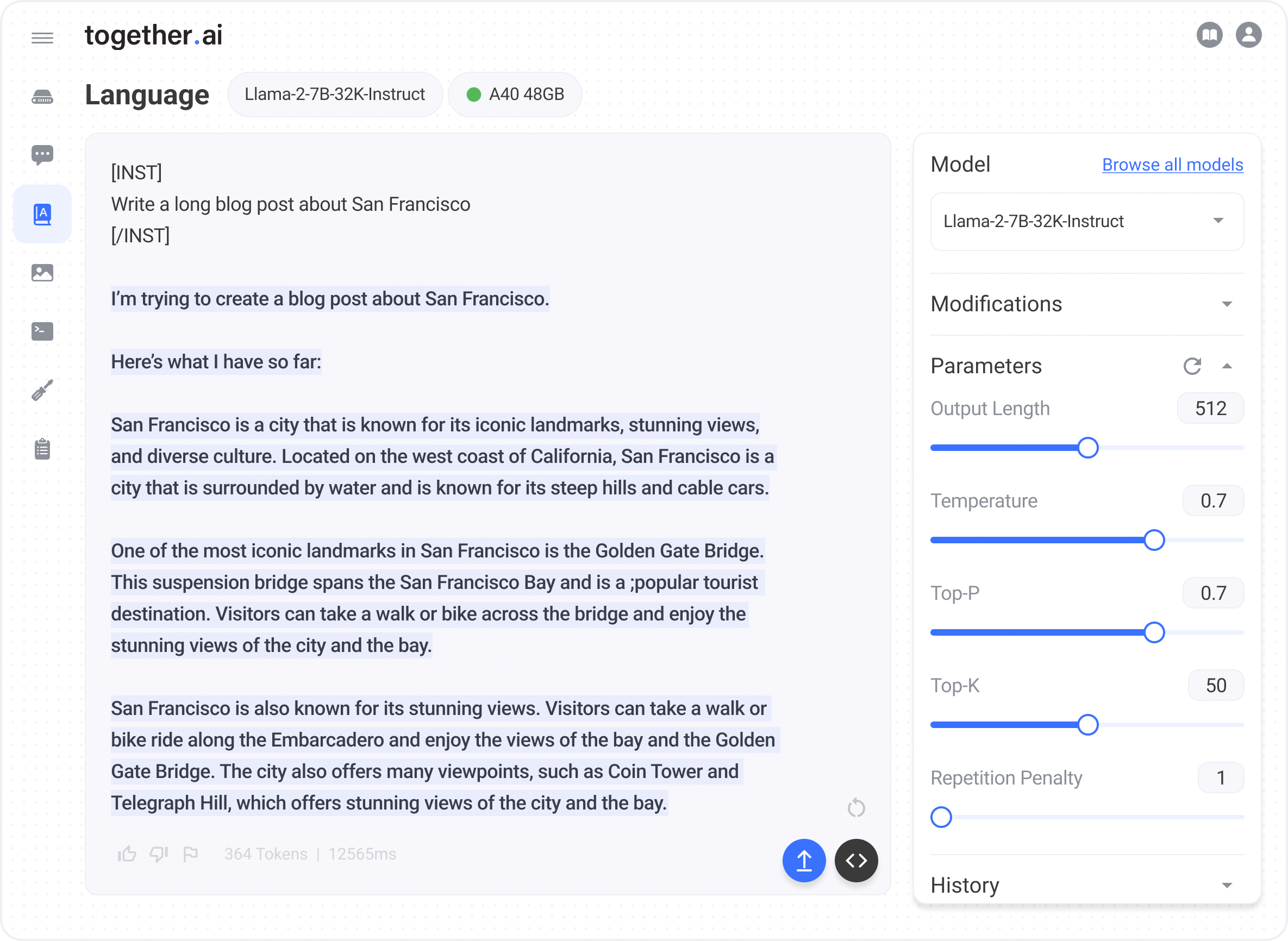Click the thumbs up feedback icon

click(x=127, y=854)
